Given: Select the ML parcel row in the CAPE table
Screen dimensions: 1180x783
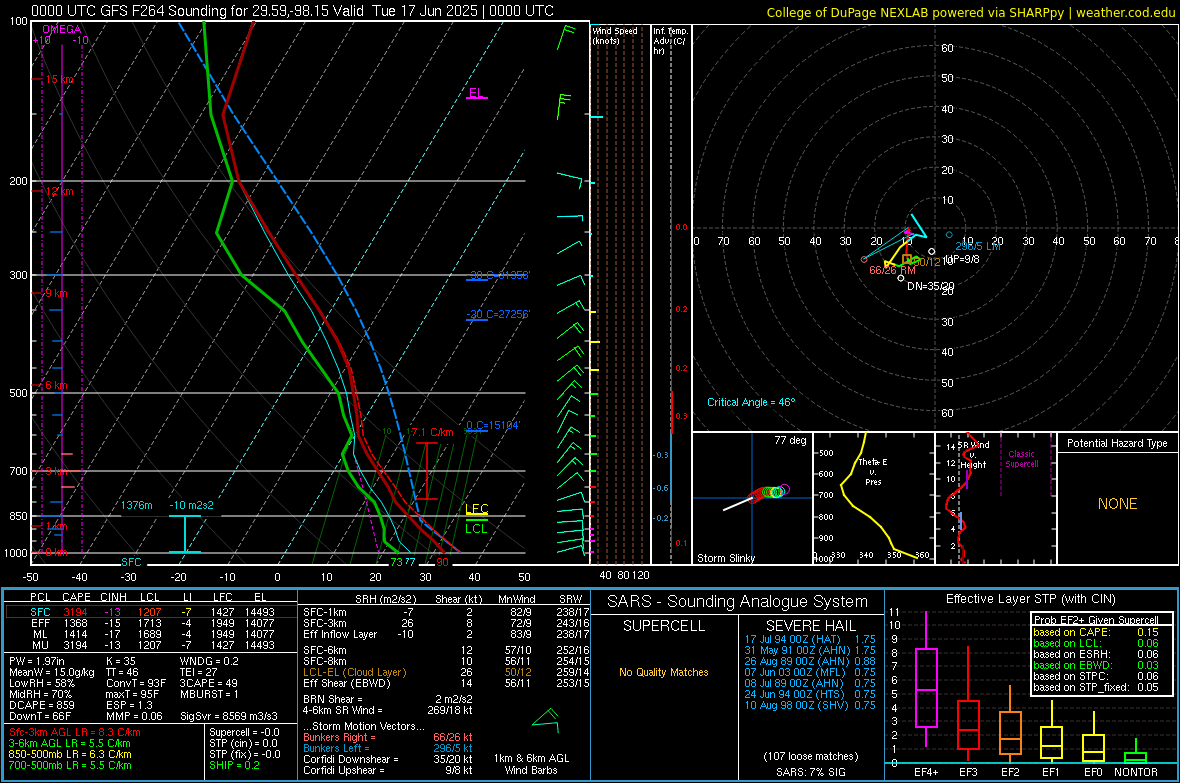Looking at the screenshot, I should 151,634.
